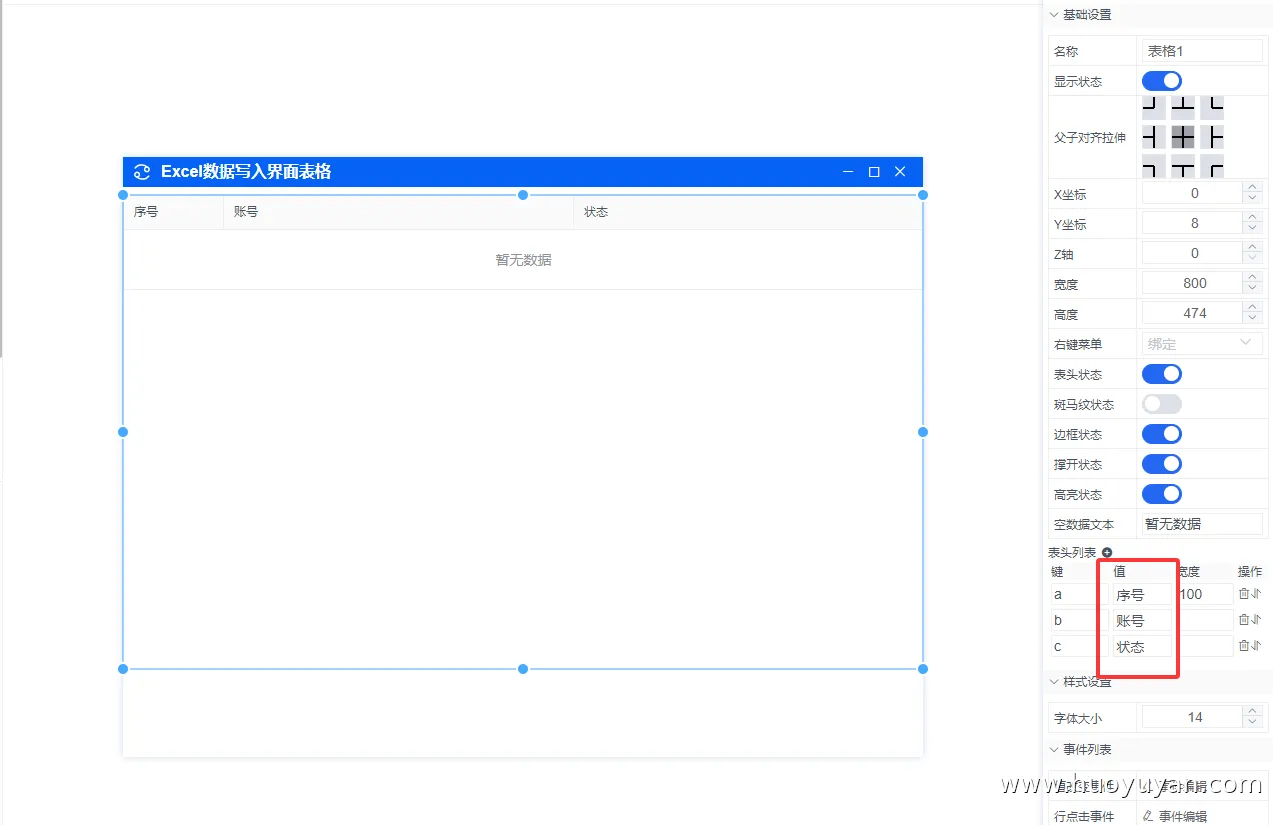Click the bottom-right selection handle of table
This screenshot has height=825, width=1273.
(923, 669)
